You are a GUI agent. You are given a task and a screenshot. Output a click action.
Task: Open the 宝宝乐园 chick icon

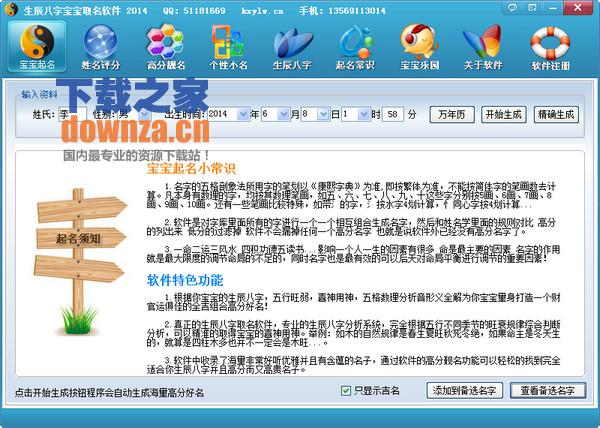click(x=419, y=47)
